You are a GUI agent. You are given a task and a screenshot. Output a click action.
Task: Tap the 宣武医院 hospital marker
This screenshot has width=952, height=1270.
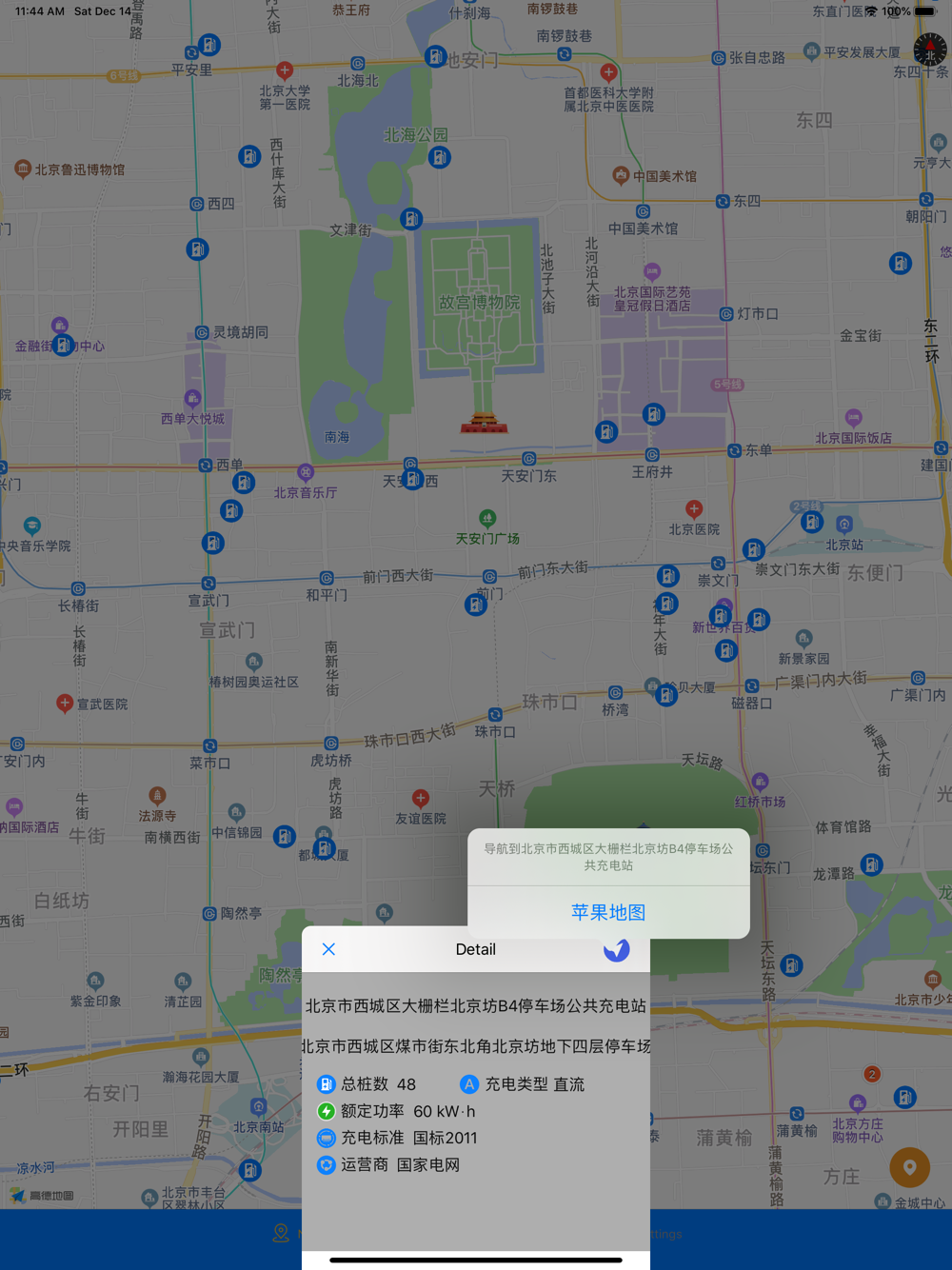click(65, 704)
